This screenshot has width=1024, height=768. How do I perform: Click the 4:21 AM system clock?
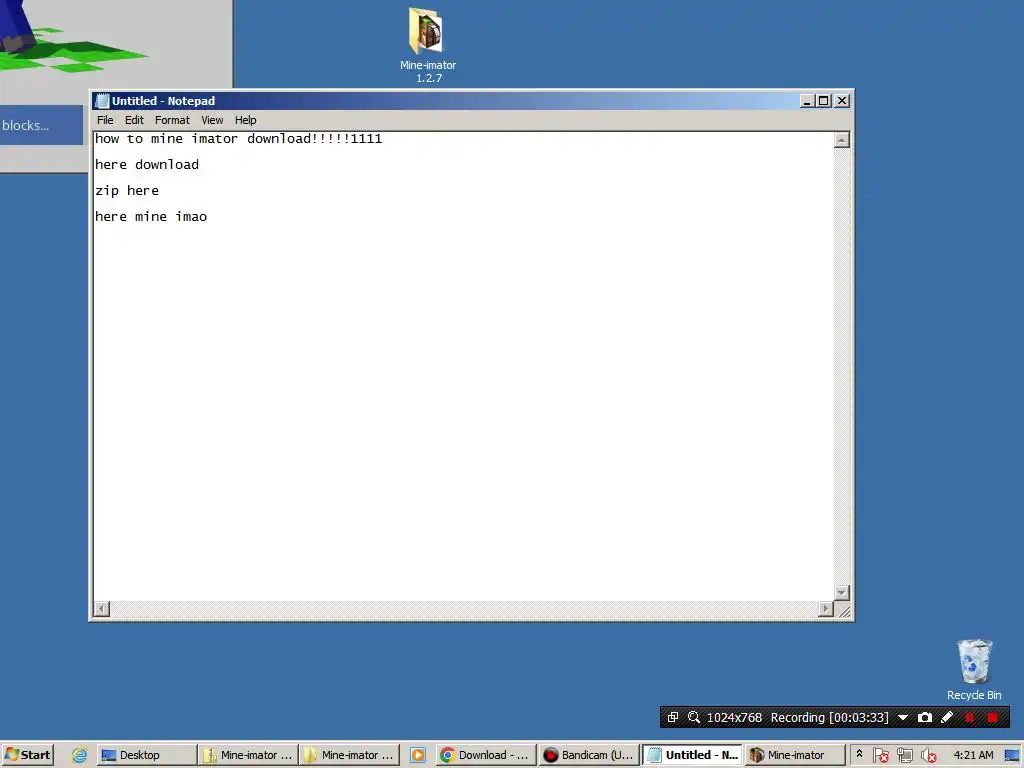click(973, 755)
